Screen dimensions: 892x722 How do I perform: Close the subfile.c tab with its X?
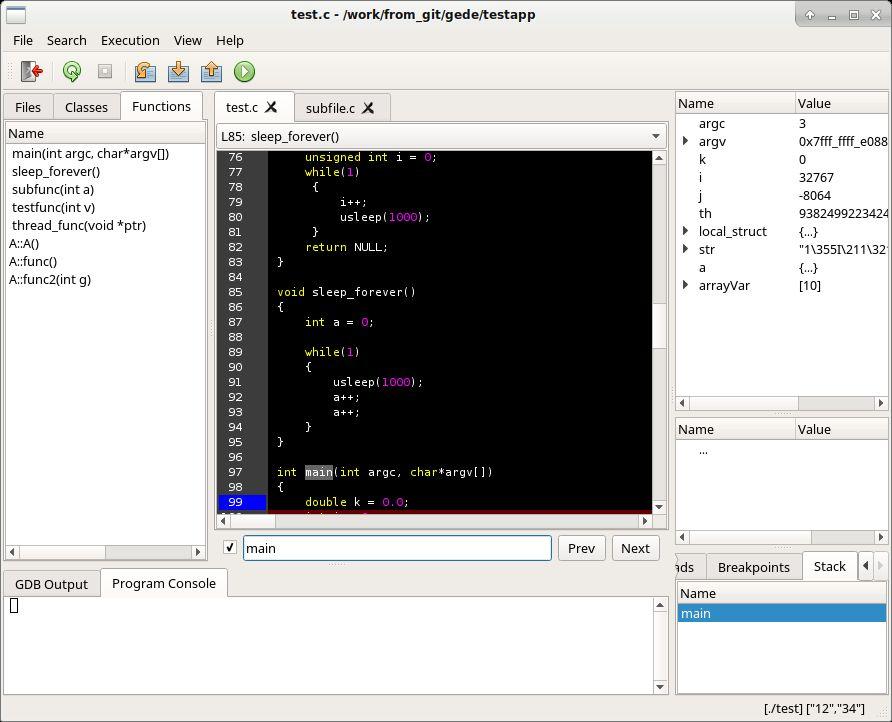tap(368, 108)
